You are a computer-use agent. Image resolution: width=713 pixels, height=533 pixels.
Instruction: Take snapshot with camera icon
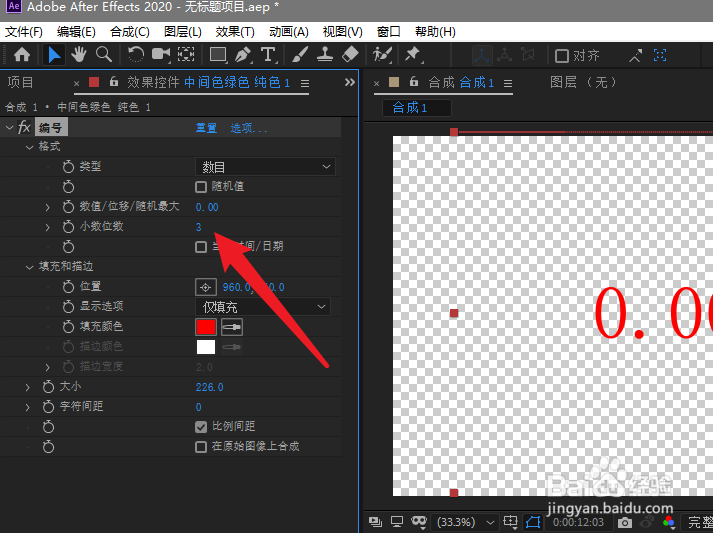point(625,522)
